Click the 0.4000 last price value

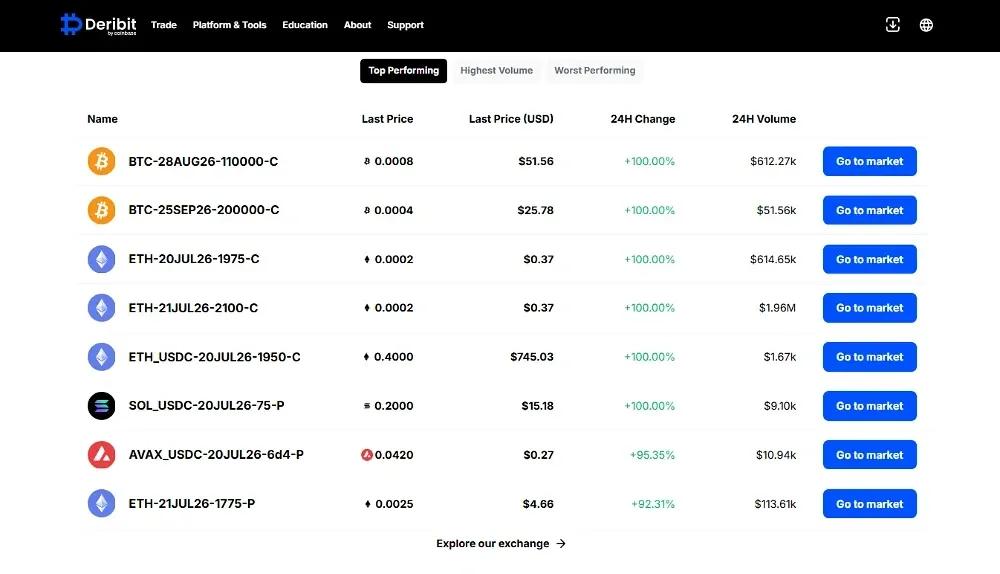(393, 357)
